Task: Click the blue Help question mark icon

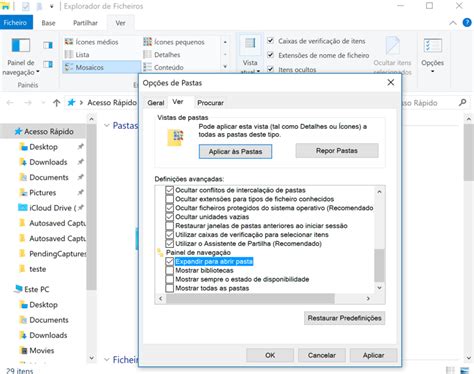Action: pos(467,23)
